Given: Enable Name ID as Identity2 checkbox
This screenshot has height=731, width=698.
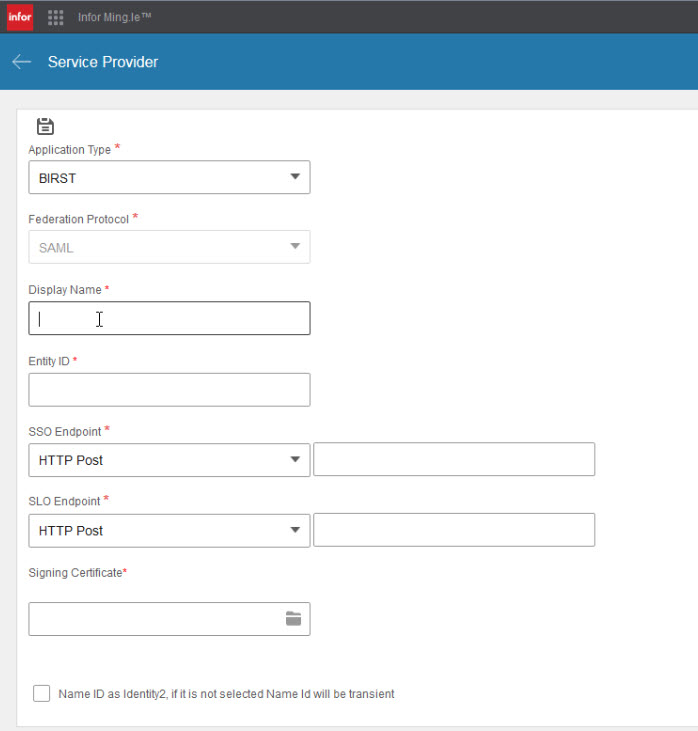Looking at the screenshot, I should point(41,693).
